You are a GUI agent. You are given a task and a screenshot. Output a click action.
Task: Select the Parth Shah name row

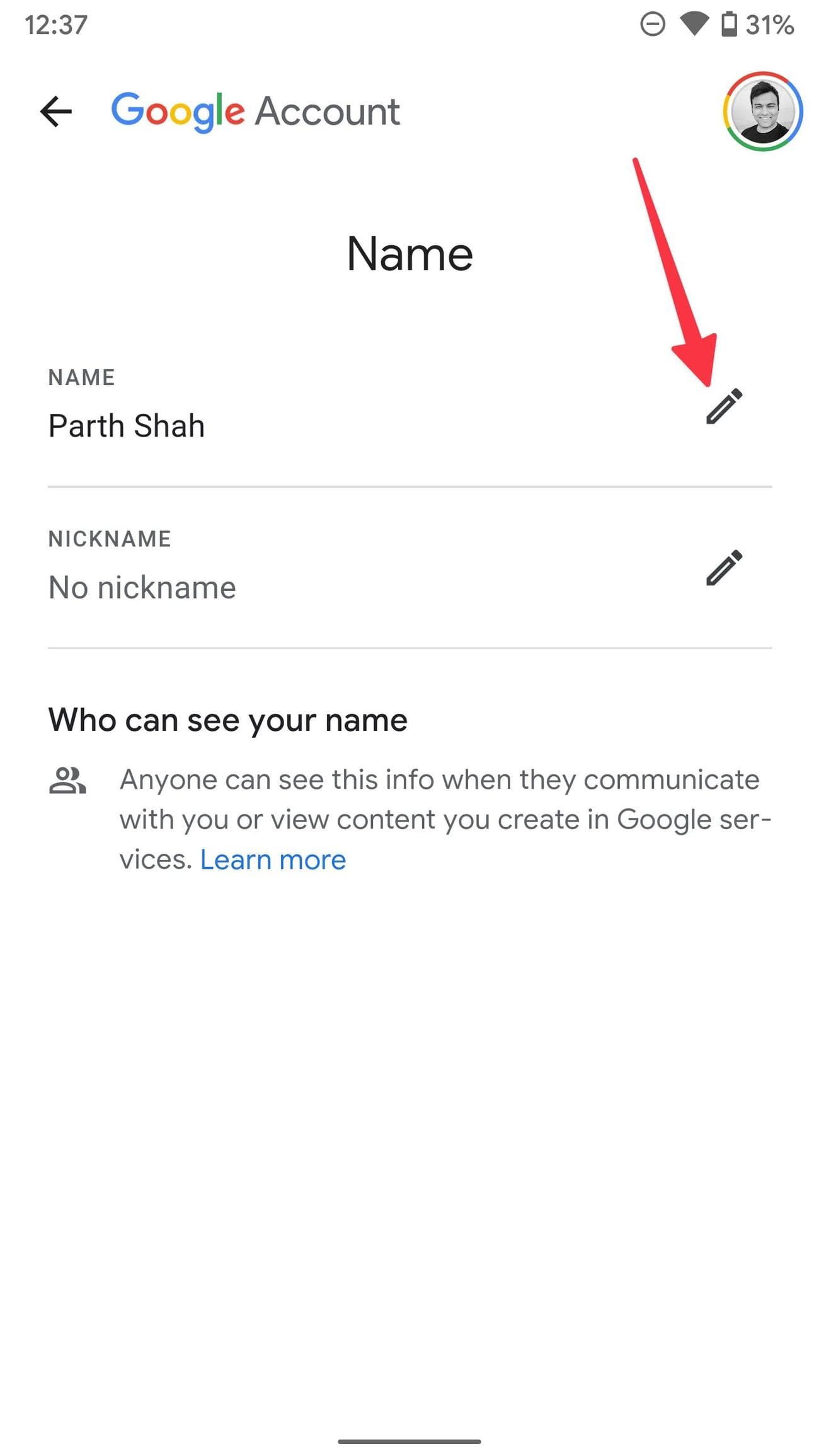click(x=410, y=405)
